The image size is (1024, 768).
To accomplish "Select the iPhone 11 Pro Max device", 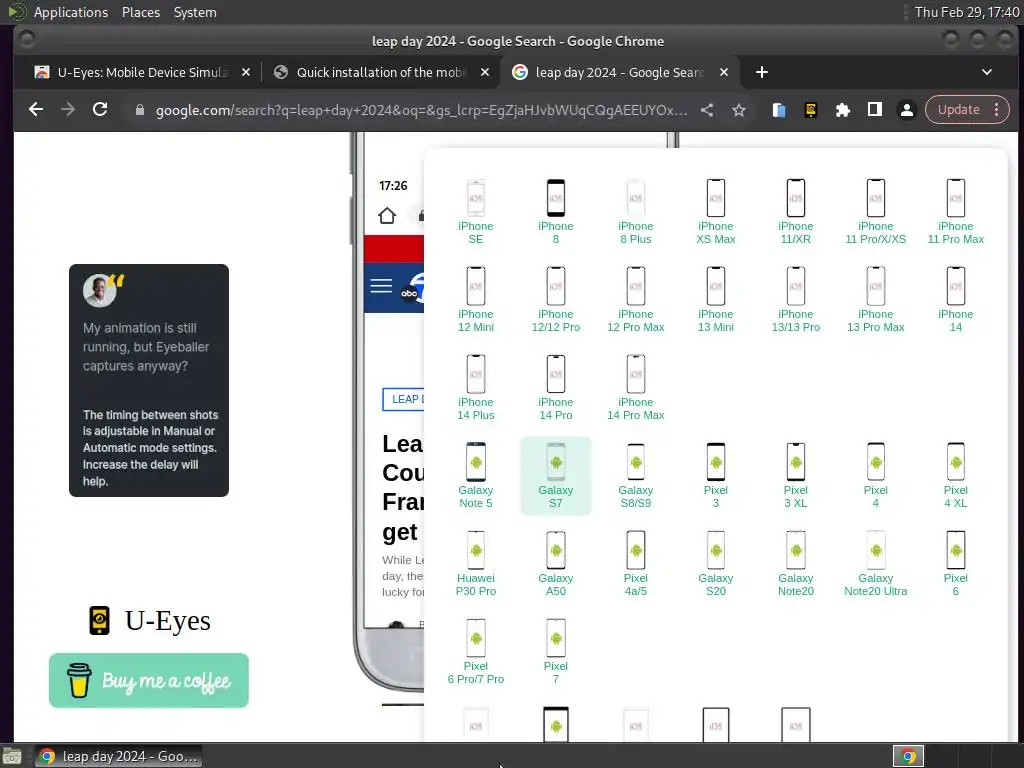I will [x=955, y=212].
